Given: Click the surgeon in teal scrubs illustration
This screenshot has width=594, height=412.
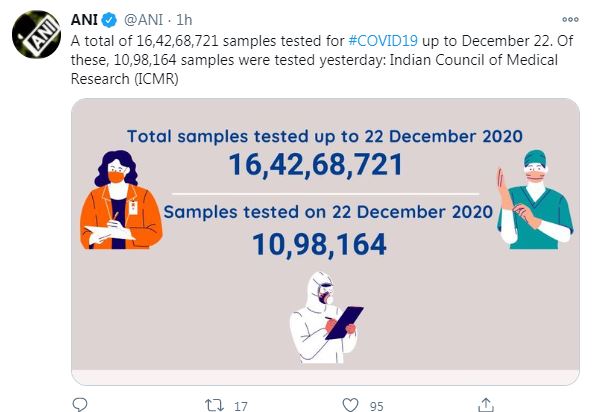Looking at the screenshot, I should pyautogui.click(x=535, y=200).
